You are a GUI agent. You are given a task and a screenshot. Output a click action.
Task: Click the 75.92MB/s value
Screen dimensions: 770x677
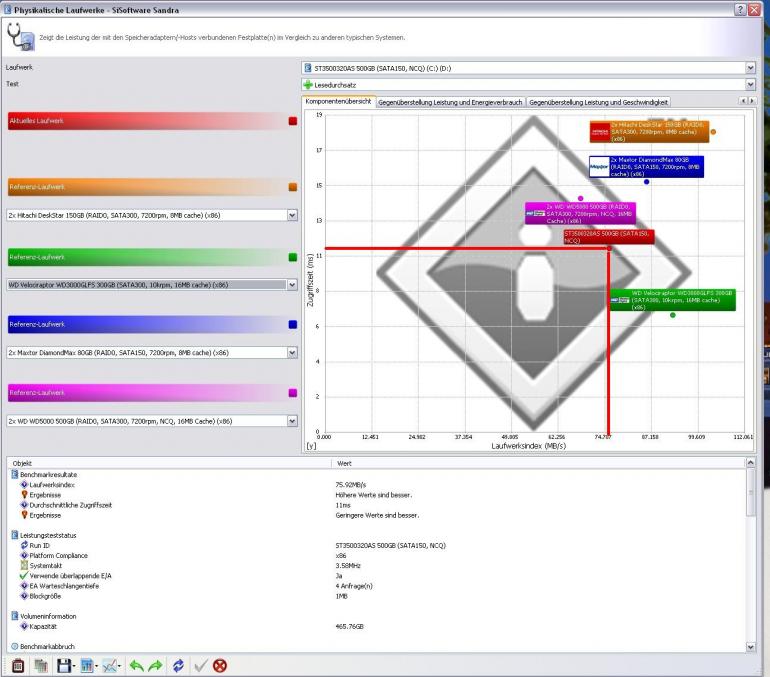[x=351, y=485]
